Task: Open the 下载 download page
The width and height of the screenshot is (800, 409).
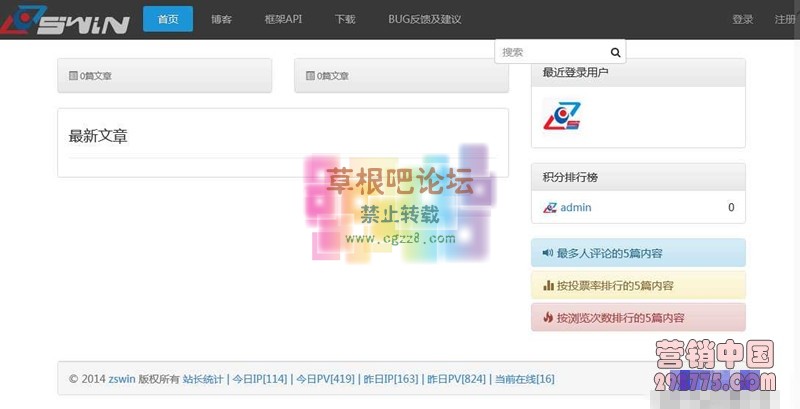Action: 345,19
